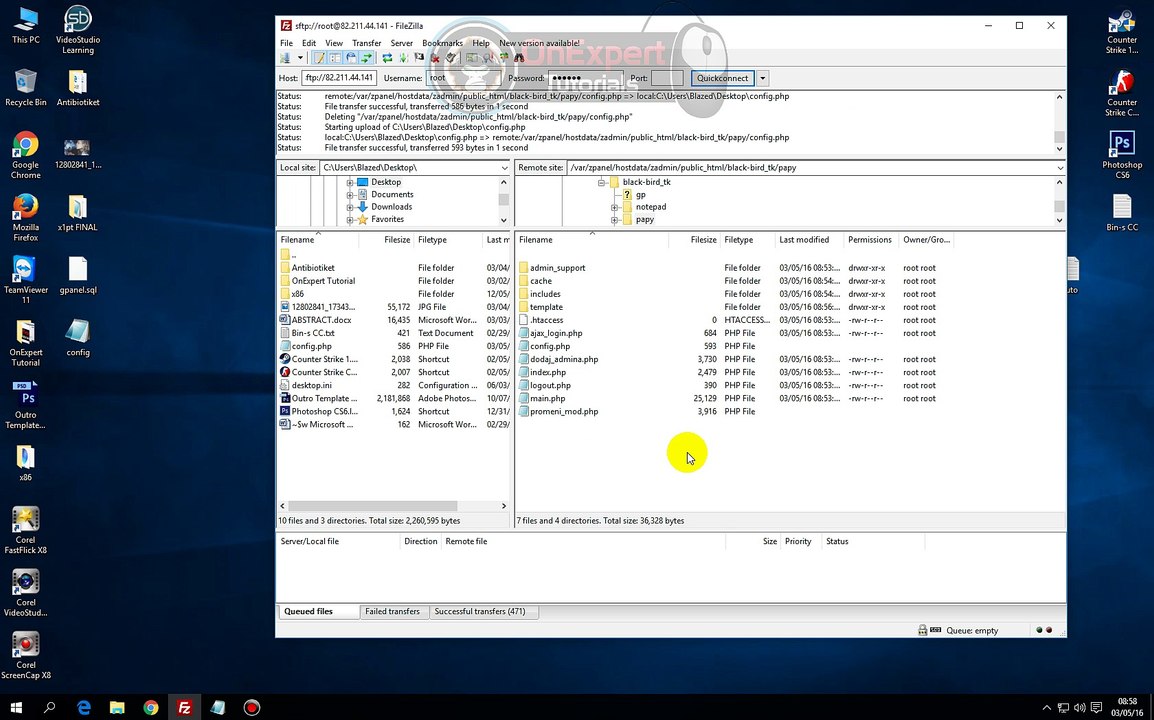1154x720 pixels.
Task: Click the empty Port field
Action: click(x=667, y=78)
